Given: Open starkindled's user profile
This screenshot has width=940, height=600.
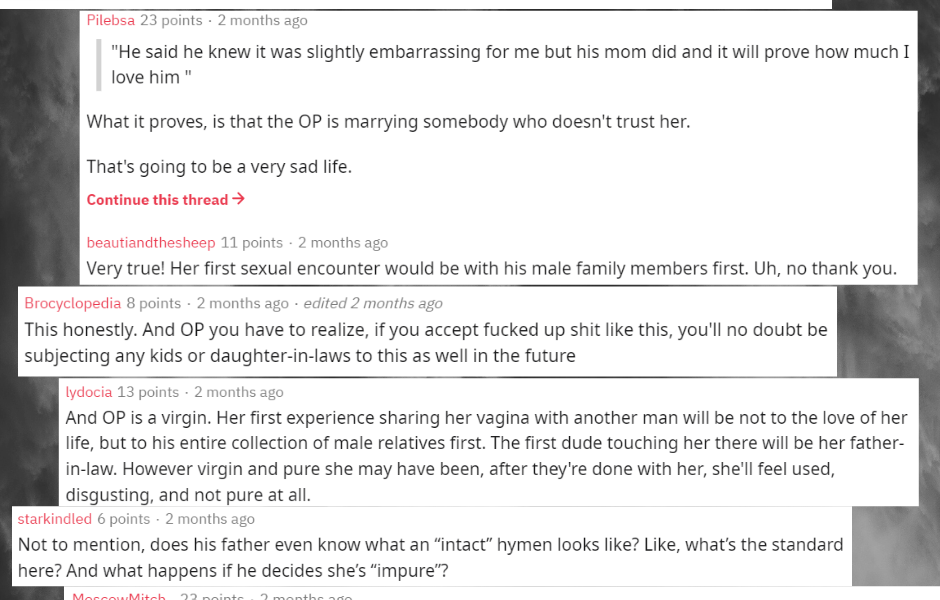Looking at the screenshot, I should [x=55, y=519].
